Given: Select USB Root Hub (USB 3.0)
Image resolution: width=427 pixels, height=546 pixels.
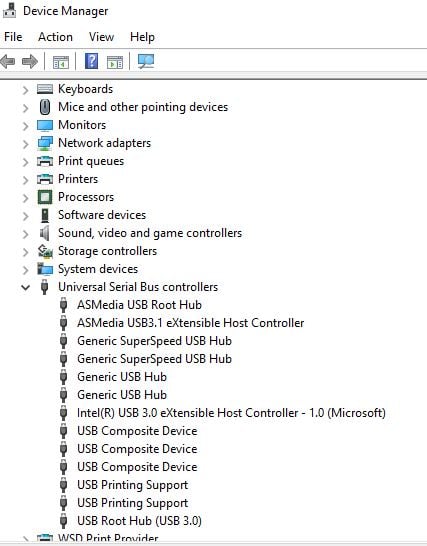Looking at the screenshot, I should tap(139, 521).
